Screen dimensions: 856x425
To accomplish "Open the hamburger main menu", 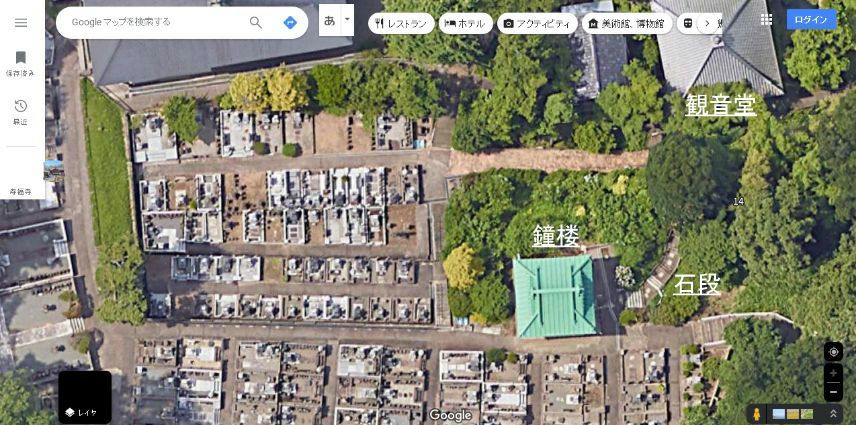I will pos(21,23).
